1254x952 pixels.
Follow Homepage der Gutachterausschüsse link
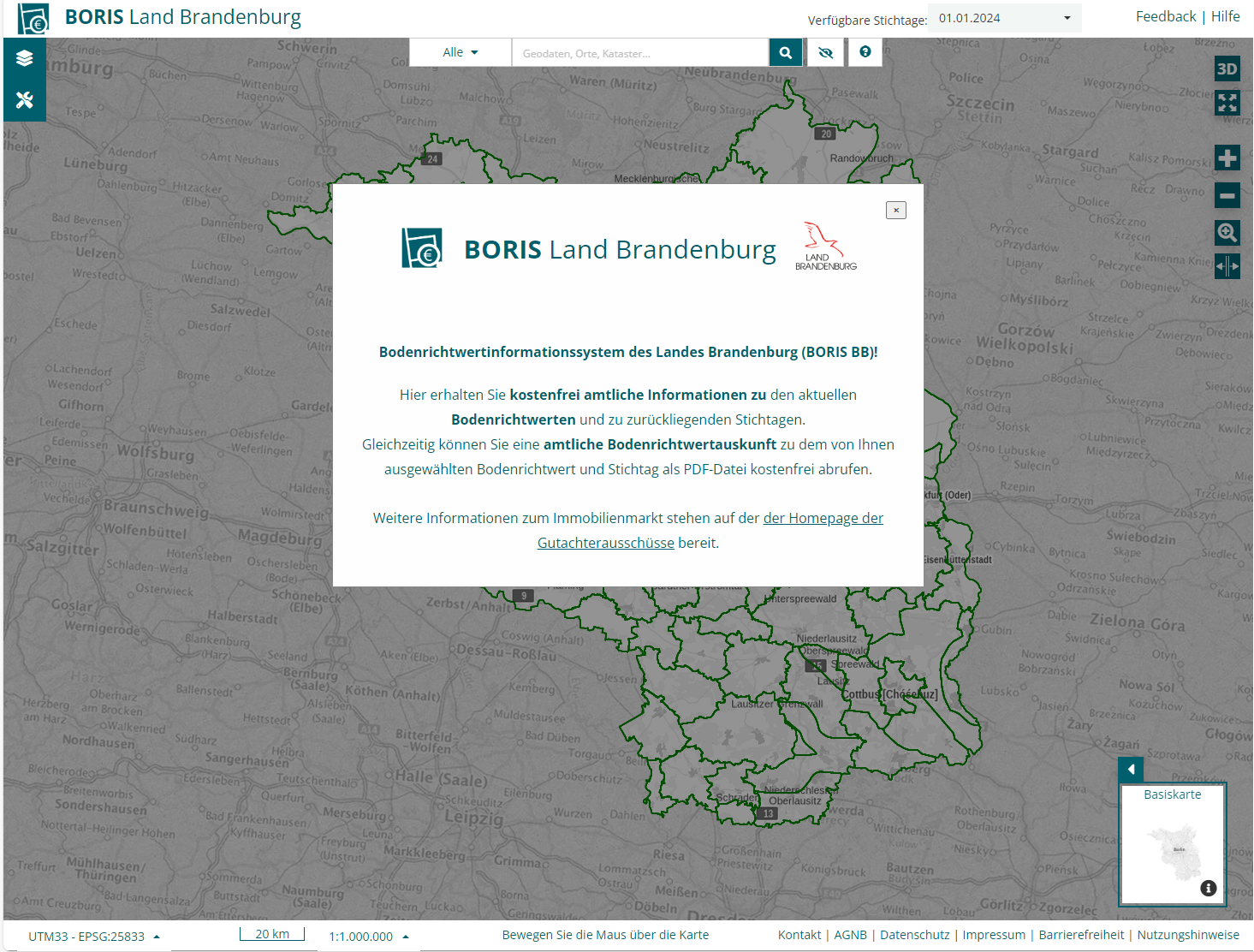pyautogui.click(x=710, y=530)
